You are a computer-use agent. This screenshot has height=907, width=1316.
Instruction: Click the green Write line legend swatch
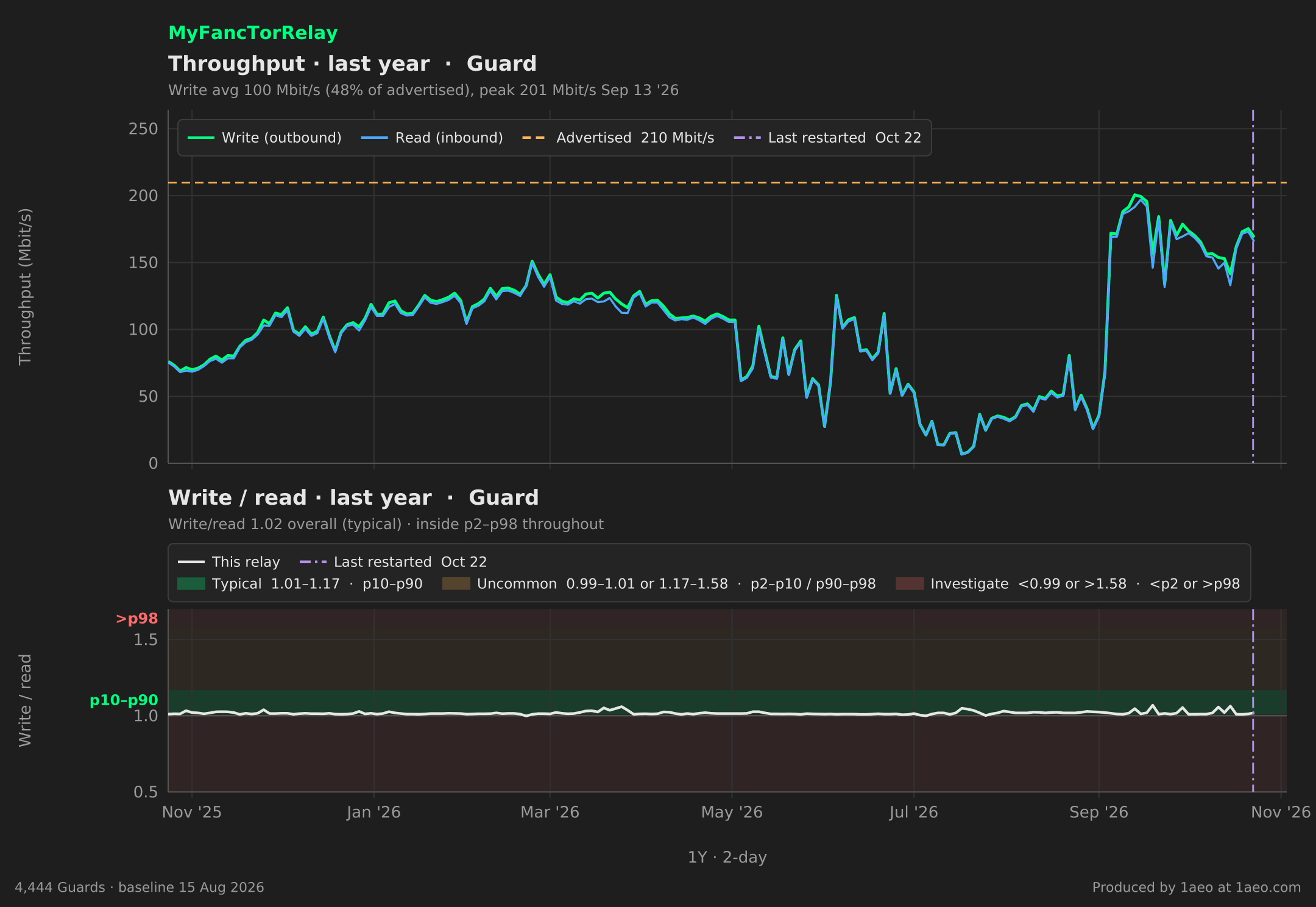click(201, 138)
